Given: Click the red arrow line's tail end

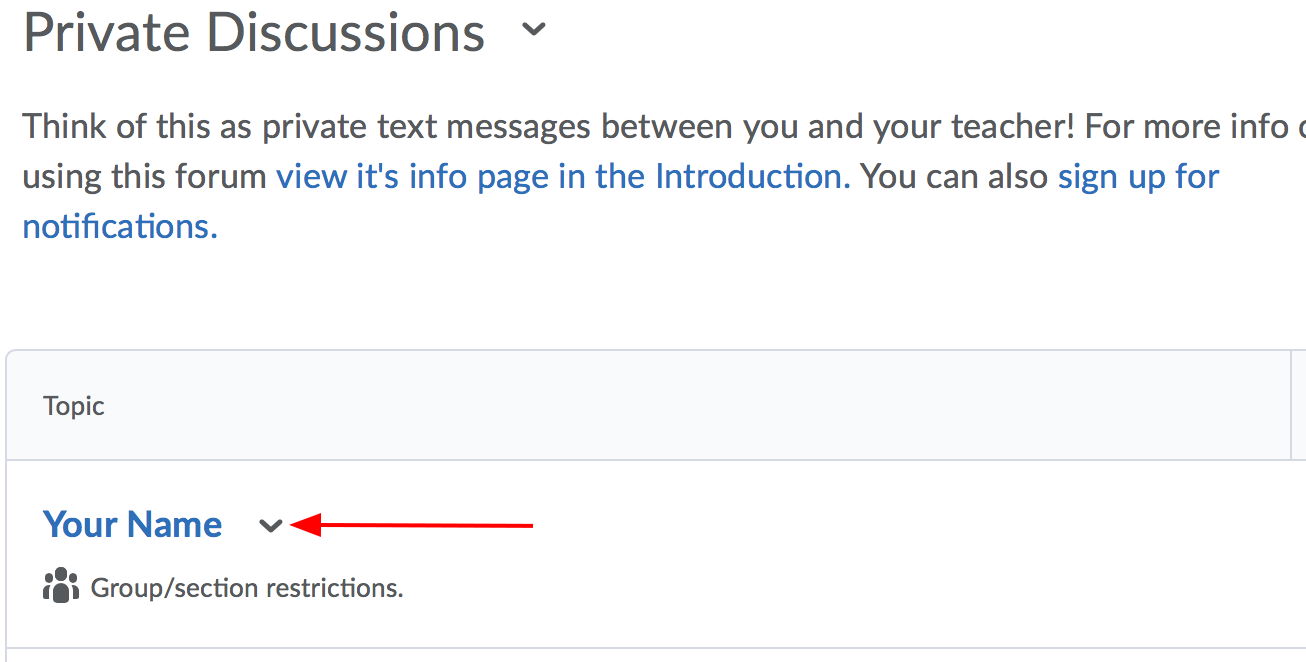Looking at the screenshot, I should point(530,525).
